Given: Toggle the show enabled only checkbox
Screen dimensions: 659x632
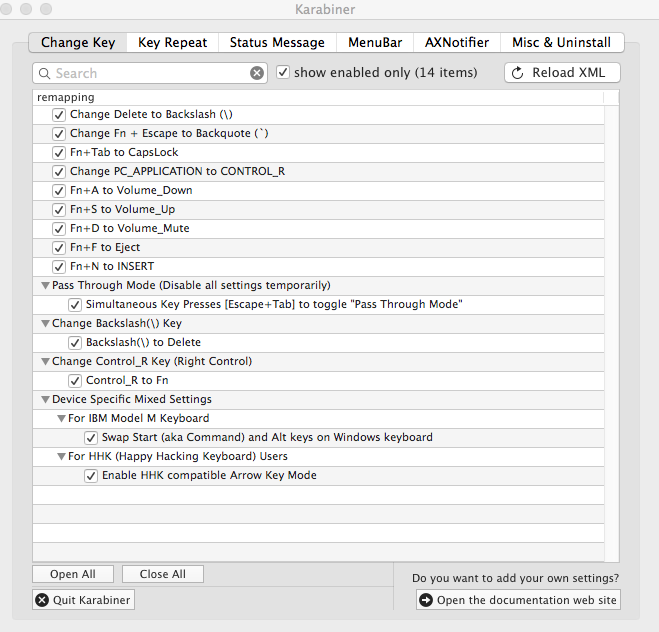Looking at the screenshot, I should pos(283,72).
